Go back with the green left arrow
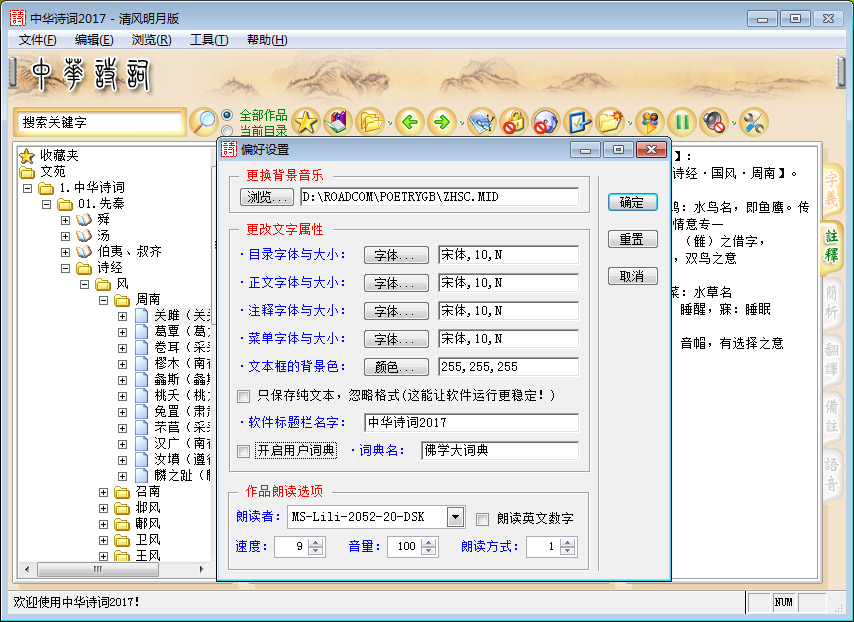Image resolution: width=854 pixels, height=622 pixels. point(410,121)
